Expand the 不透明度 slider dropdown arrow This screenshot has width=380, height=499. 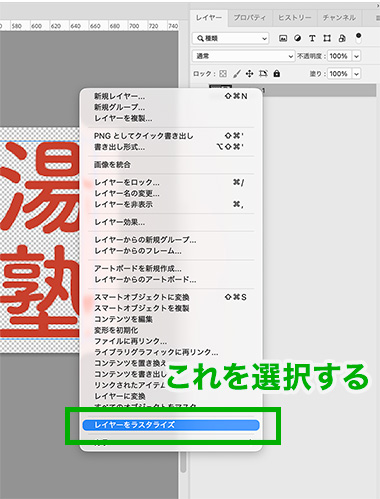point(356,56)
